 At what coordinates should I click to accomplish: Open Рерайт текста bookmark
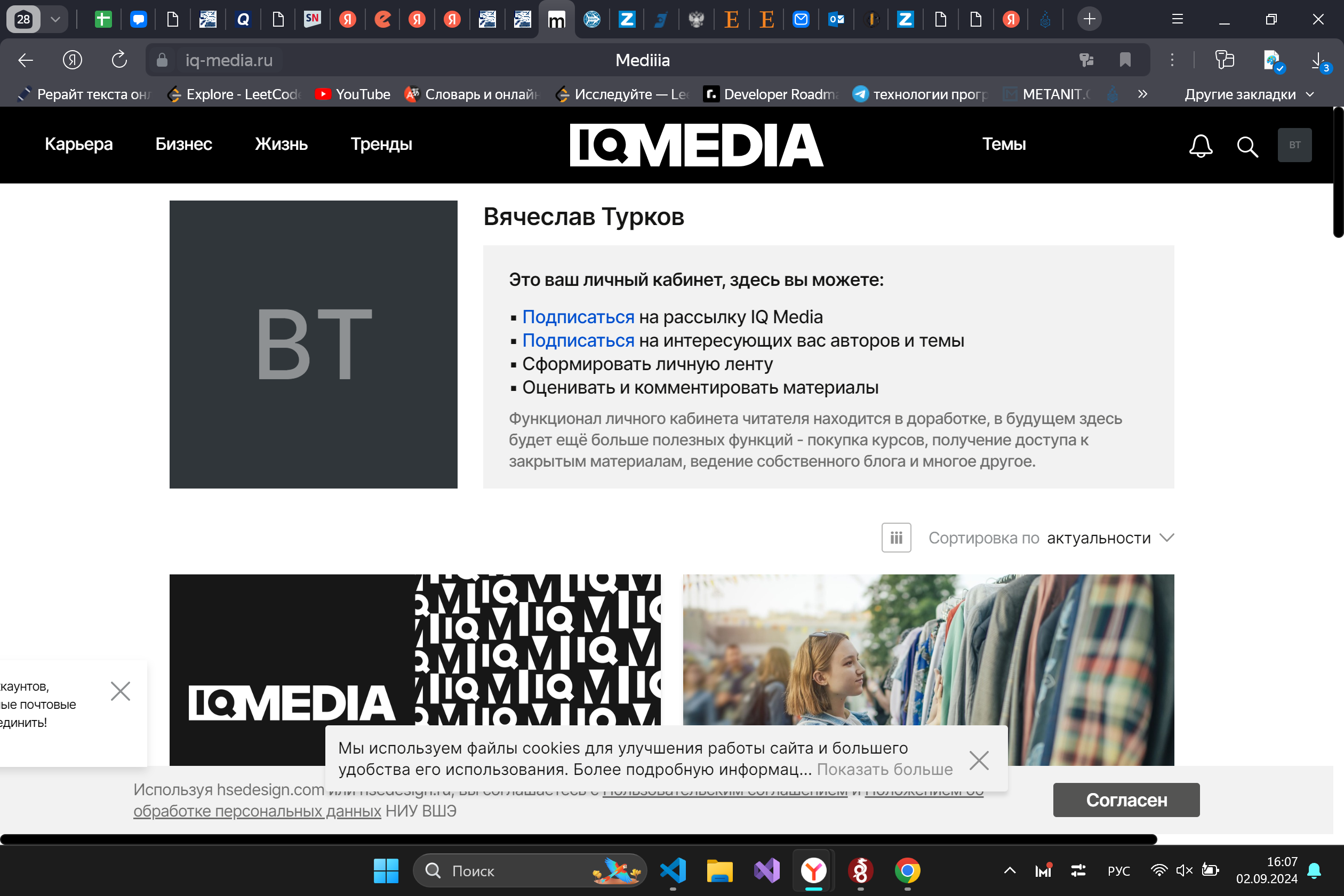click(x=83, y=94)
